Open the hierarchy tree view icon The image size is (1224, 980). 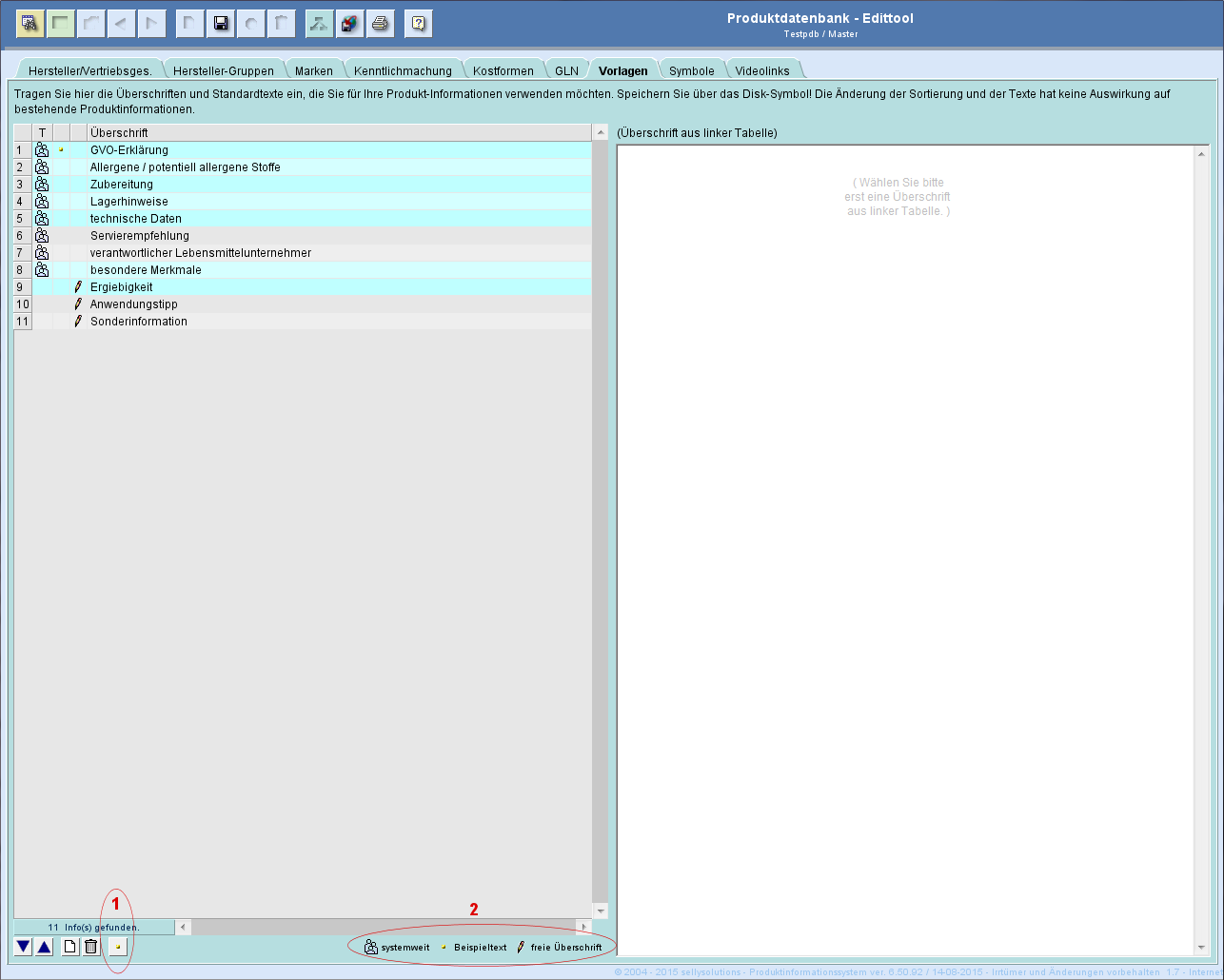(319, 24)
